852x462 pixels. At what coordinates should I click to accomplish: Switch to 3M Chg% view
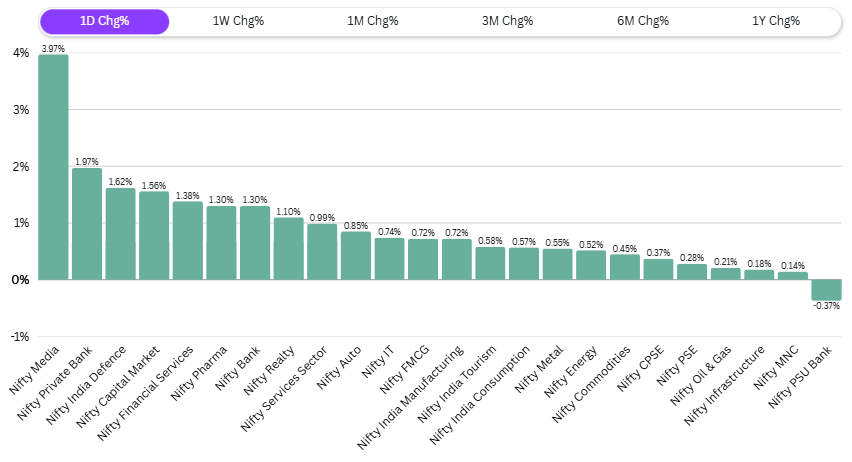click(506, 21)
